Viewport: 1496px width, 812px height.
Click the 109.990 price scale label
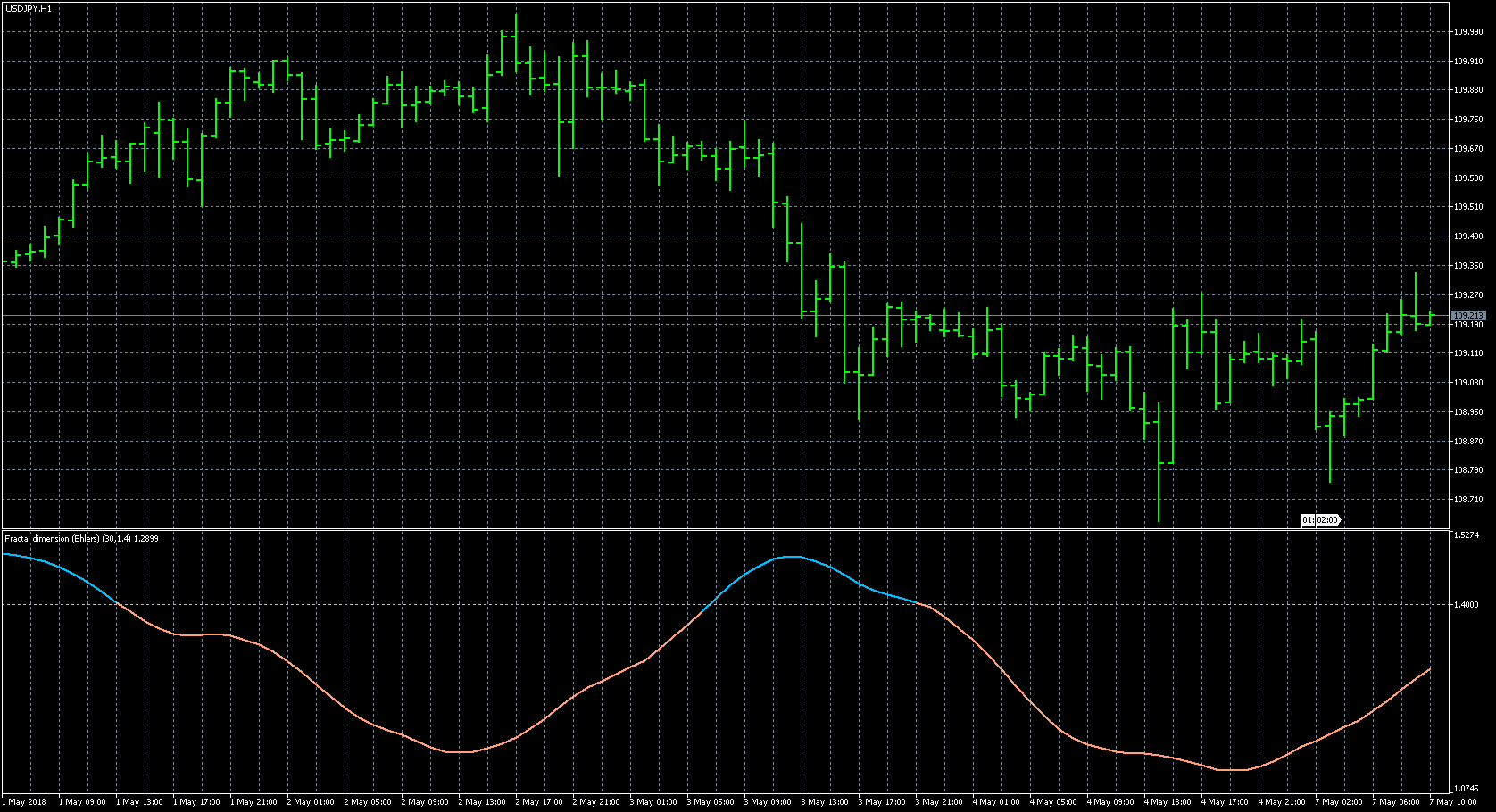click(x=1468, y=32)
